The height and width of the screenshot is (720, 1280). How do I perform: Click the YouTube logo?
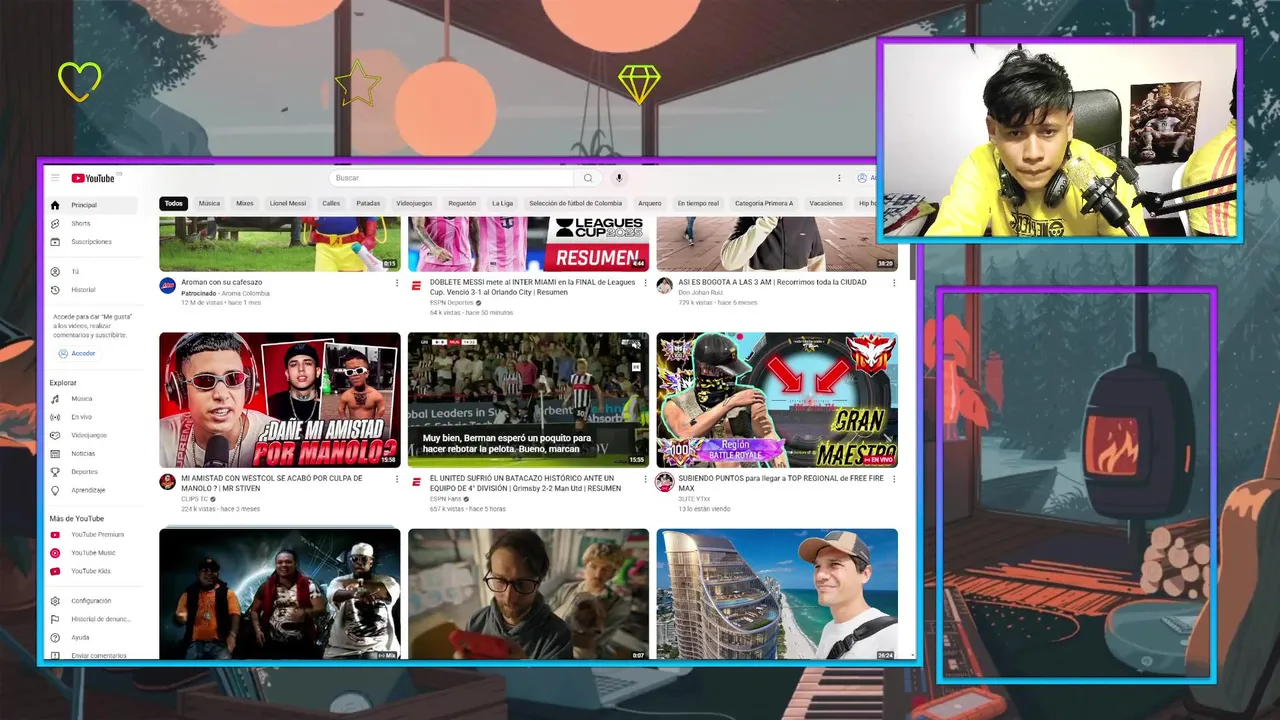tap(93, 178)
